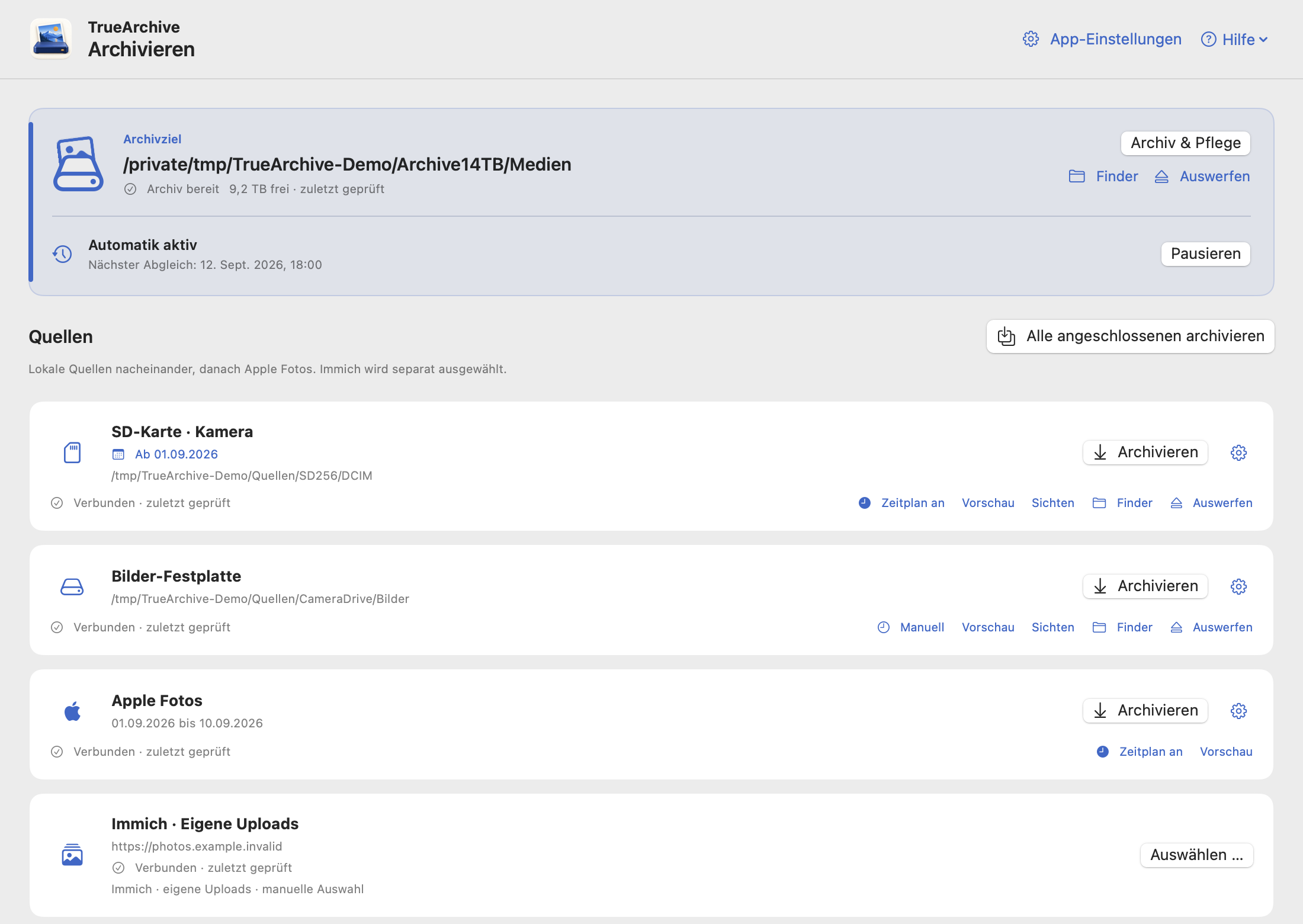Reveal Bilder-Festplatte in Finder
Screen dimensions: 1303x924
point(1122,627)
